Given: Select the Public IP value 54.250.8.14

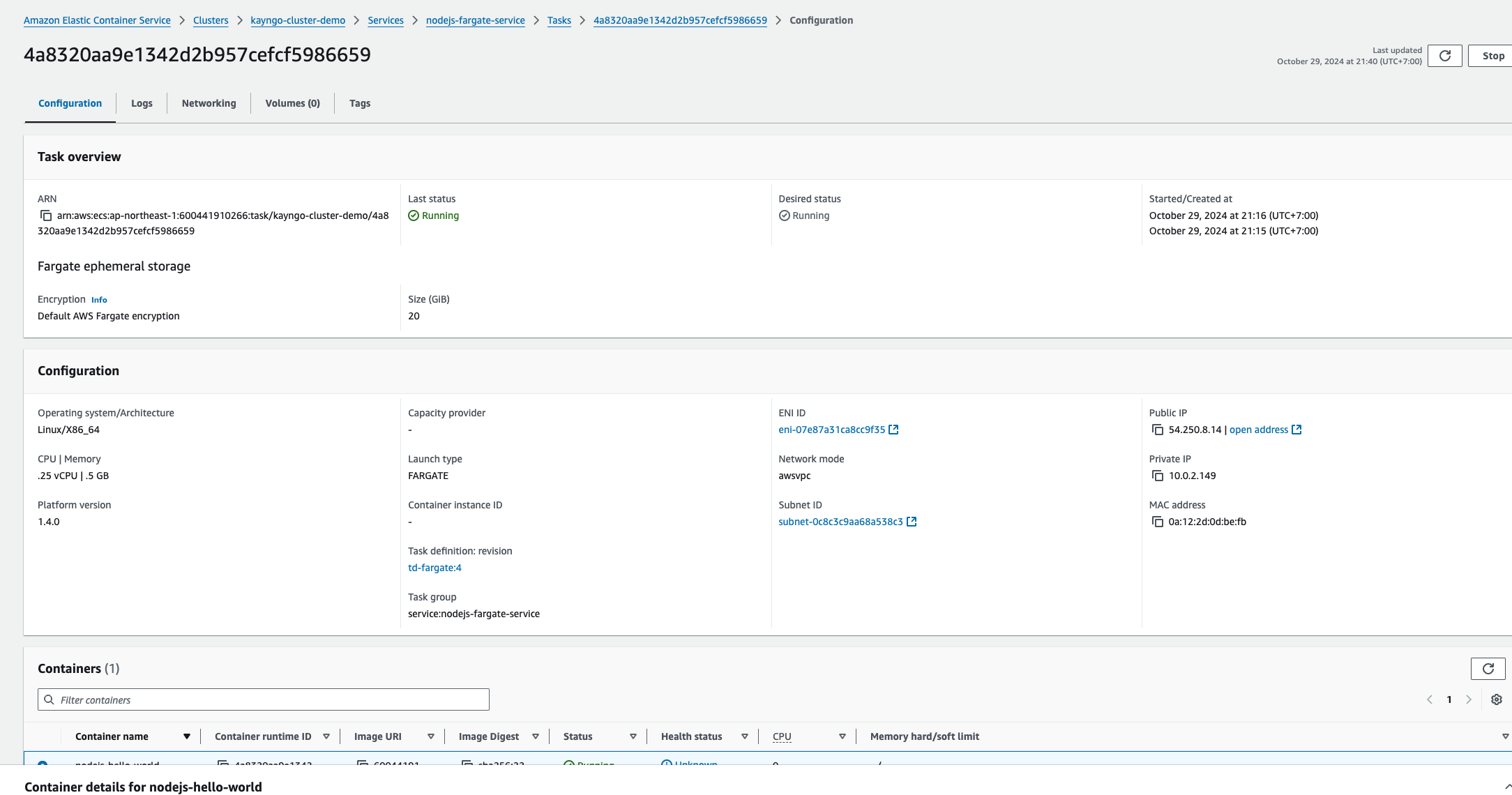Looking at the screenshot, I should coord(1195,430).
